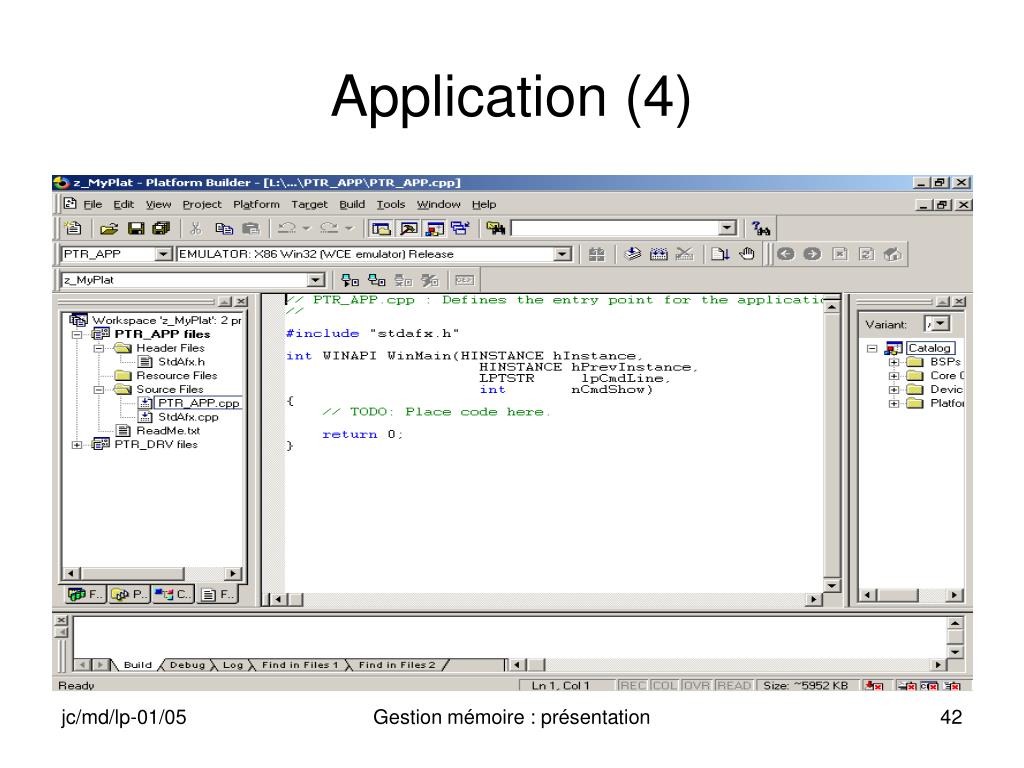Click the Paste clipboard icon
The image size is (1024, 768).
251,228
